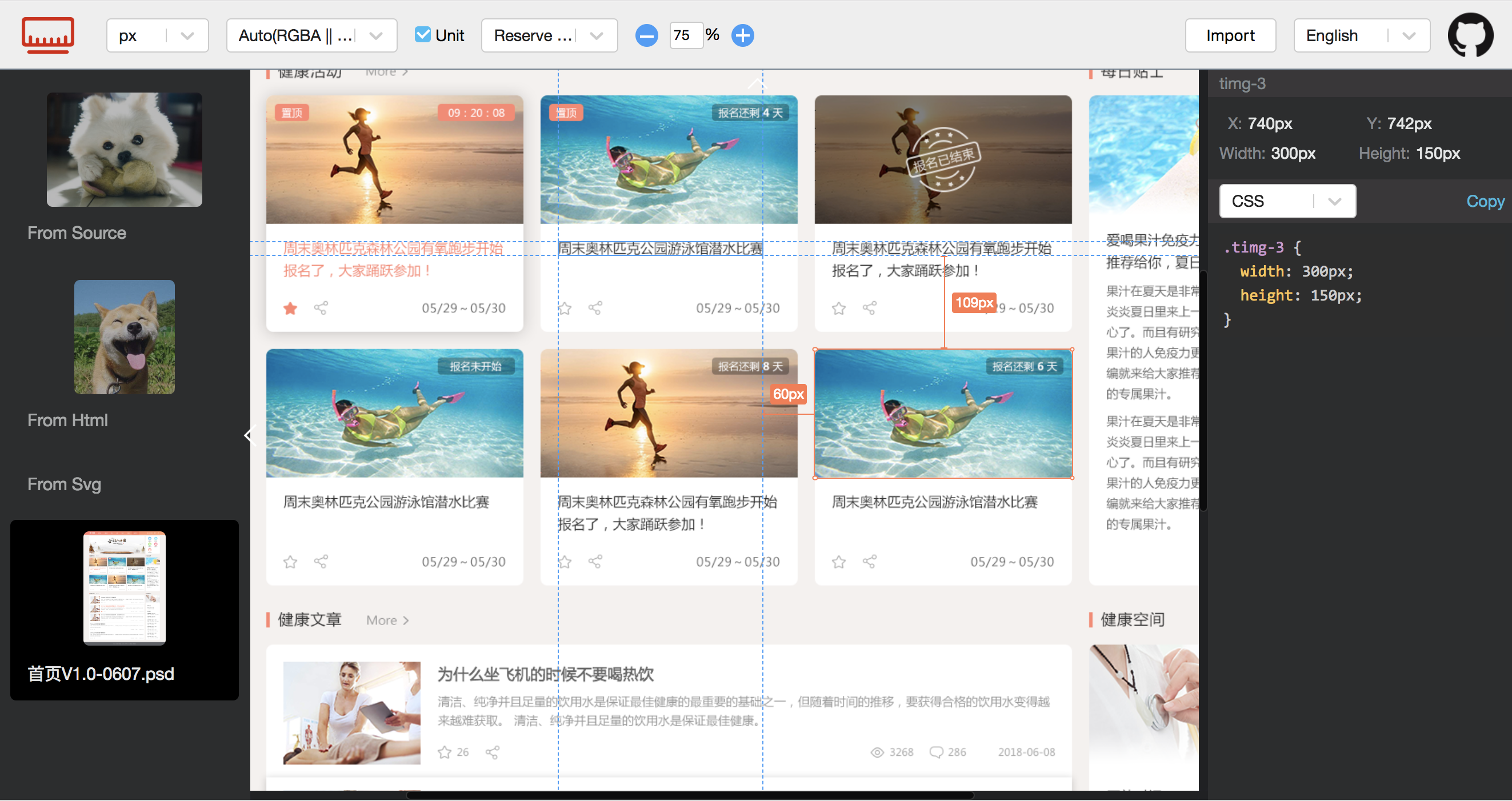Collapse the left sidebar with arrow
Viewport: 1512px width, 801px height.
249,435
